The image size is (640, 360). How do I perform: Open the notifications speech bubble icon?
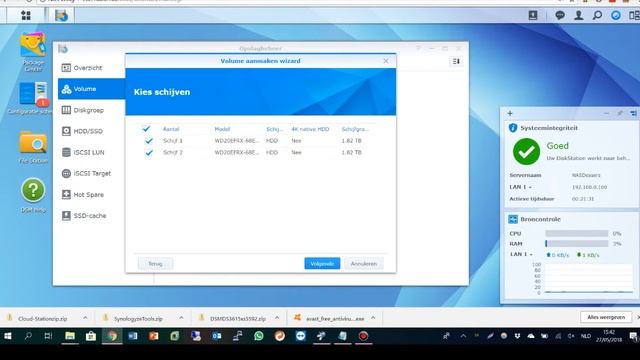coord(560,16)
